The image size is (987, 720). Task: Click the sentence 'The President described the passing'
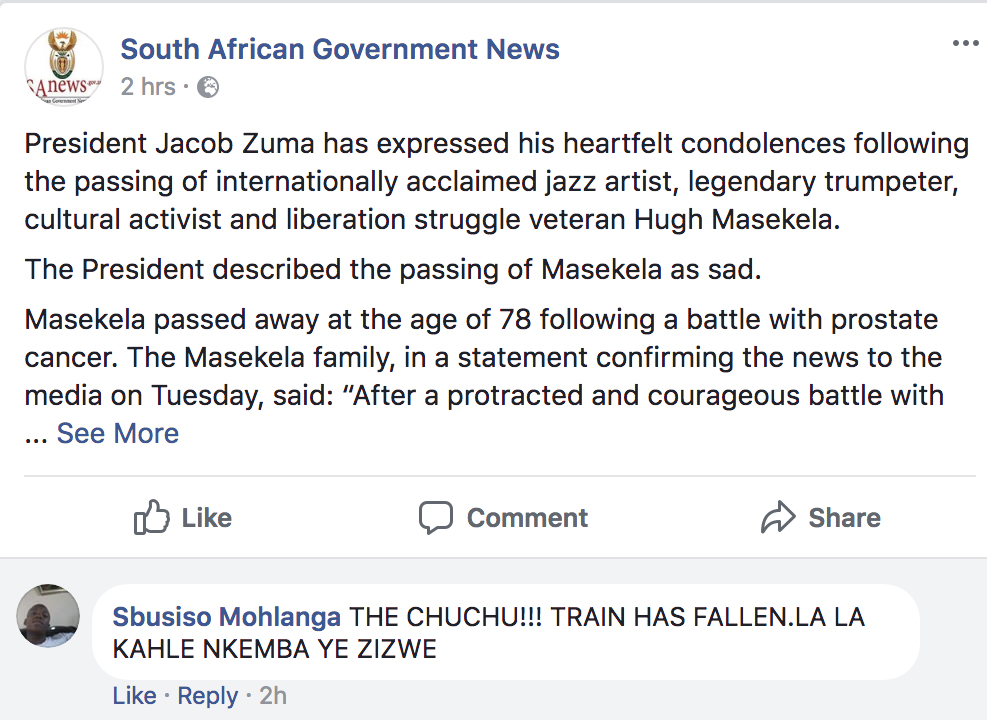(393, 269)
